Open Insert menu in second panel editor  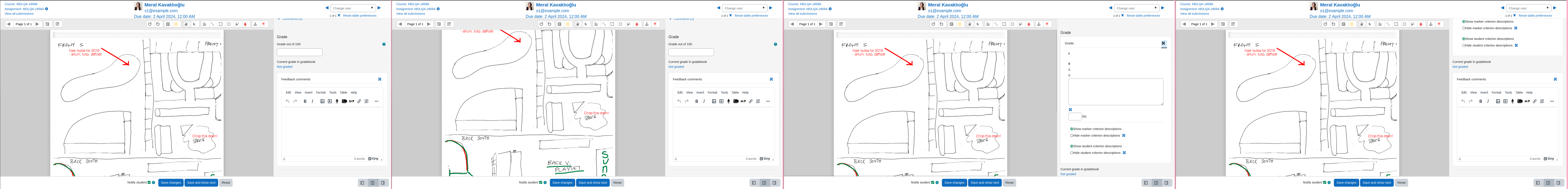[700, 92]
